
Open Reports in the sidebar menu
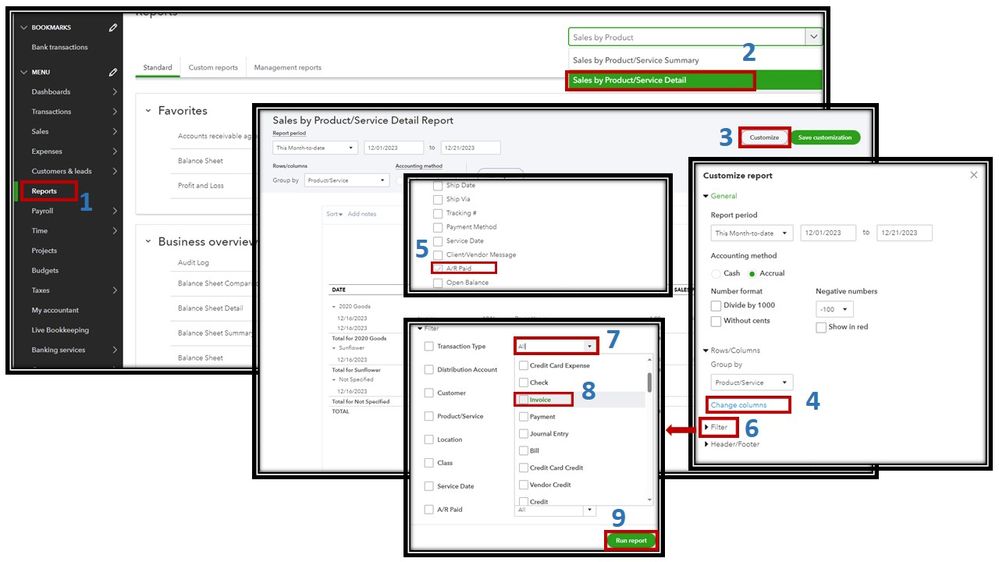point(44,191)
